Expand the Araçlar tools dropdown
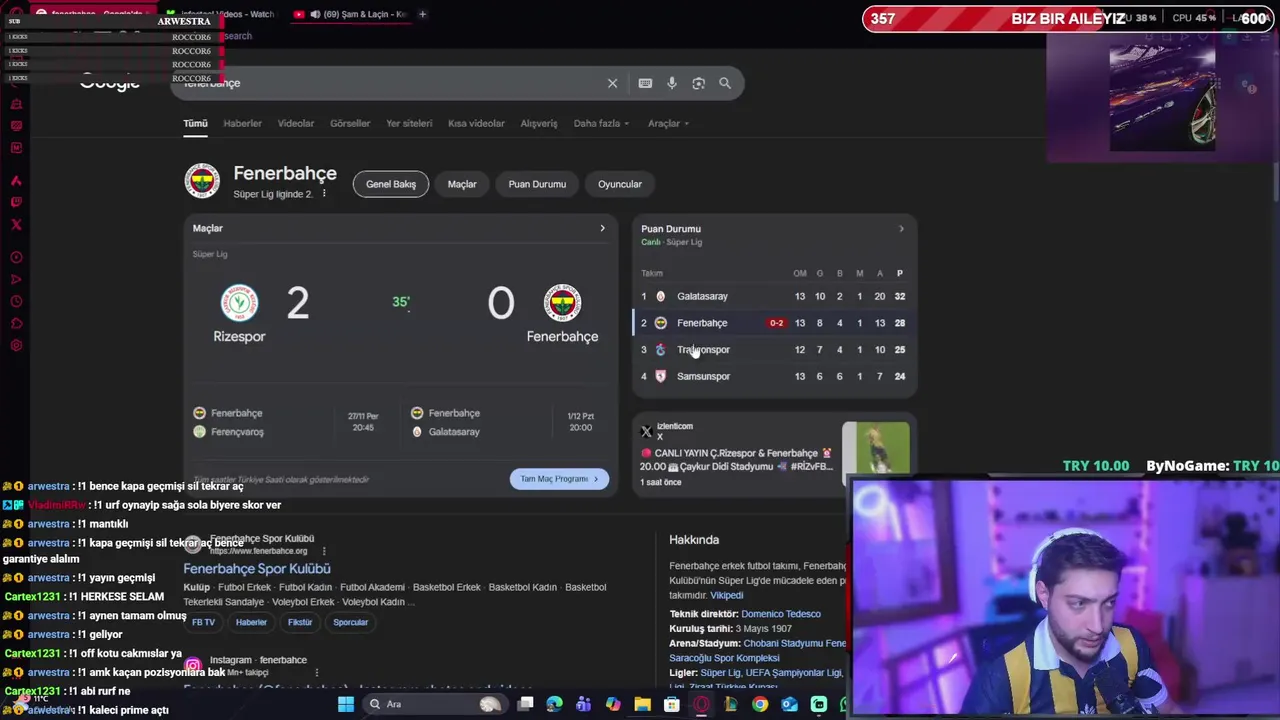Viewport: 1280px width, 720px height. [668, 123]
